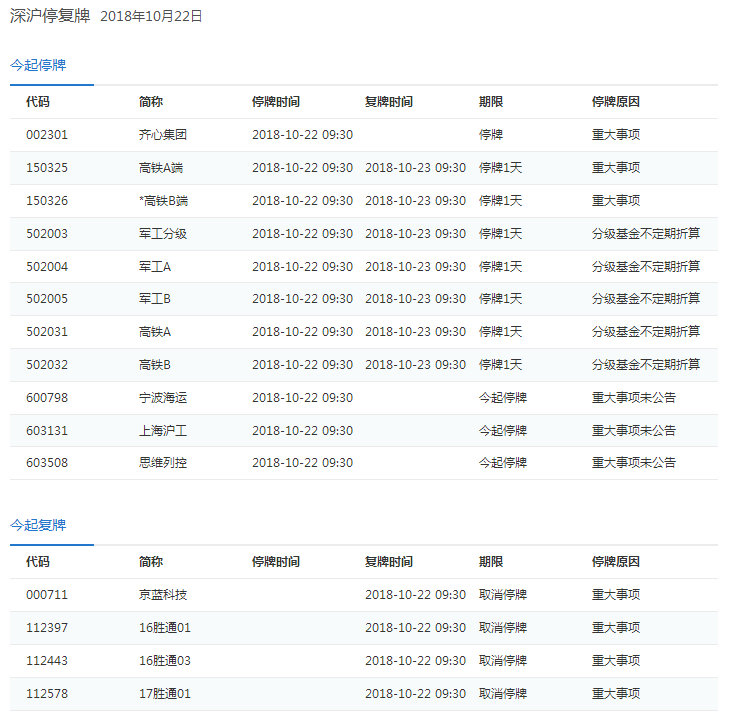Open the 齐心集团 stock name
This screenshot has height=714, width=731.
[163, 135]
